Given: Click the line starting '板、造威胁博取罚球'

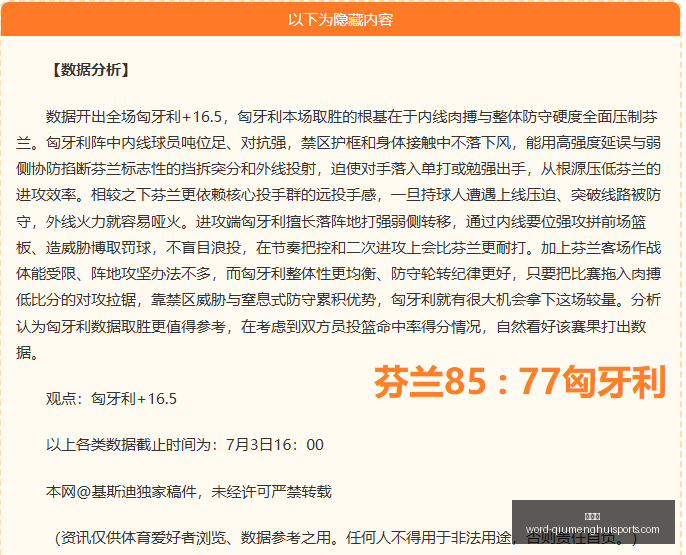Looking at the screenshot, I should pos(338,248).
